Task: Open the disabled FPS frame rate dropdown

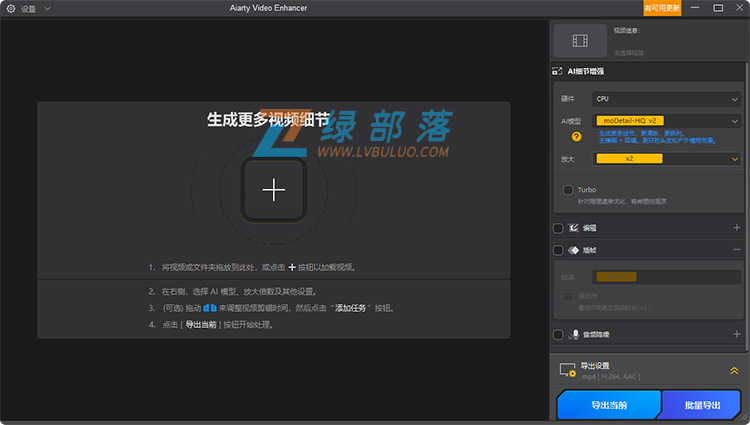Action: click(x=667, y=277)
